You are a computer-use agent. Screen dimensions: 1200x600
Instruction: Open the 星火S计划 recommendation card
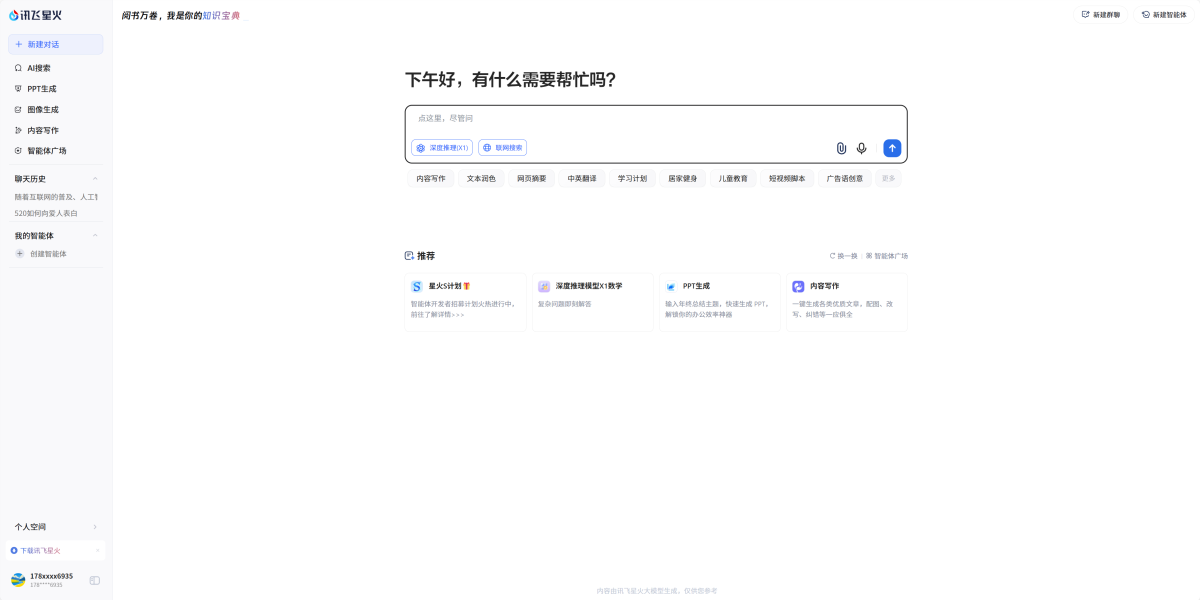click(x=465, y=302)
